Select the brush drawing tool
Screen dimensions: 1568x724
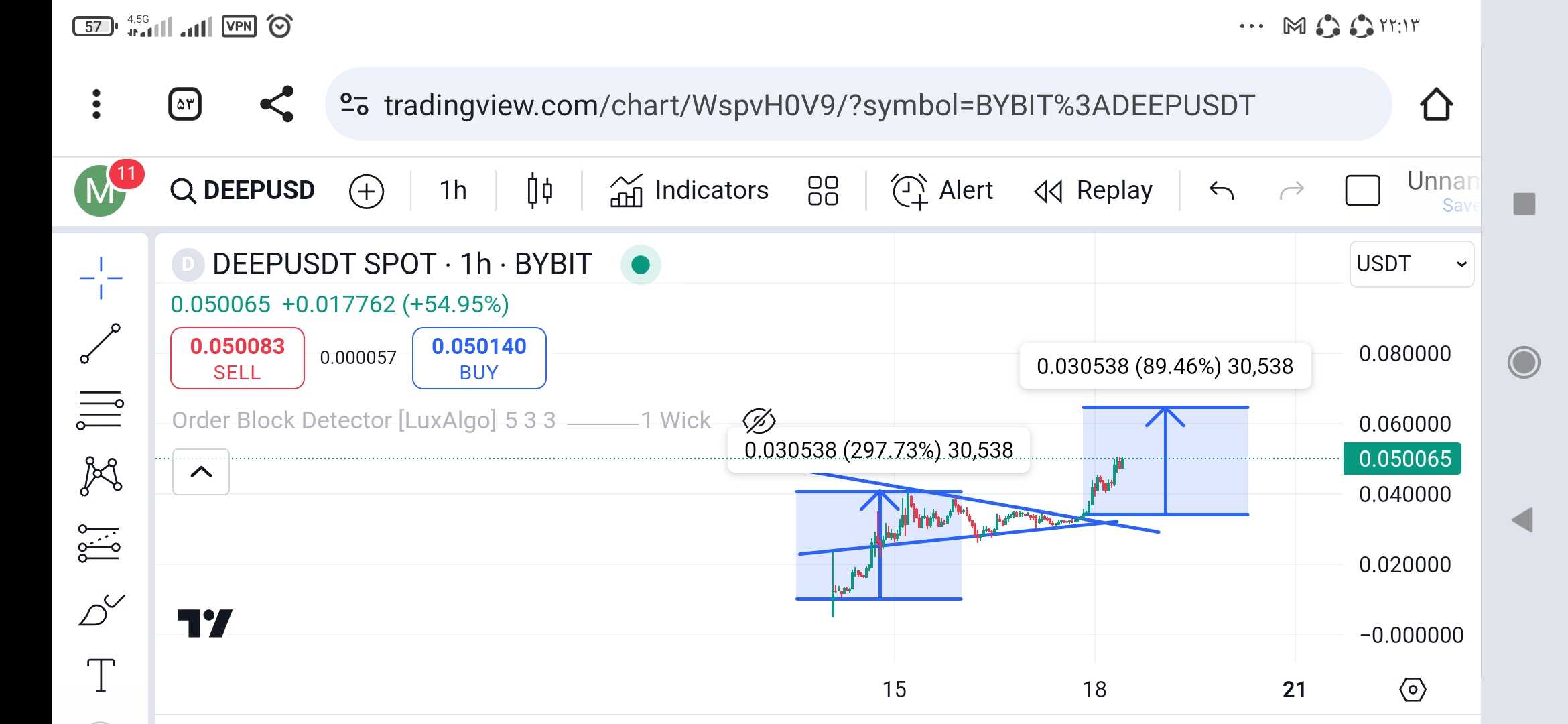[101, 610]
